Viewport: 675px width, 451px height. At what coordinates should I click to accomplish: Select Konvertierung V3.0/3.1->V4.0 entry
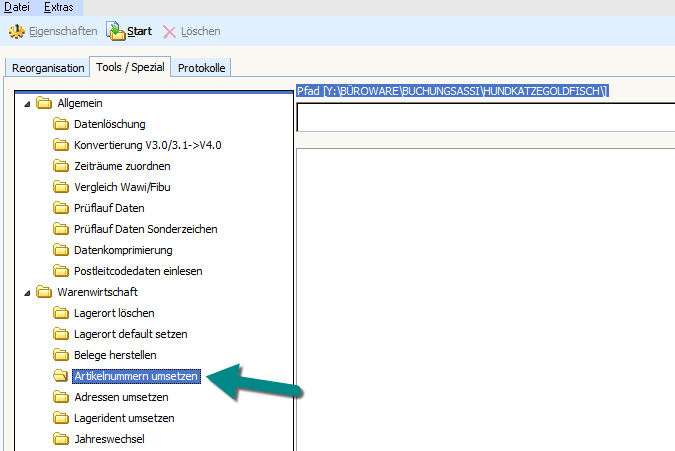point(147,145)
